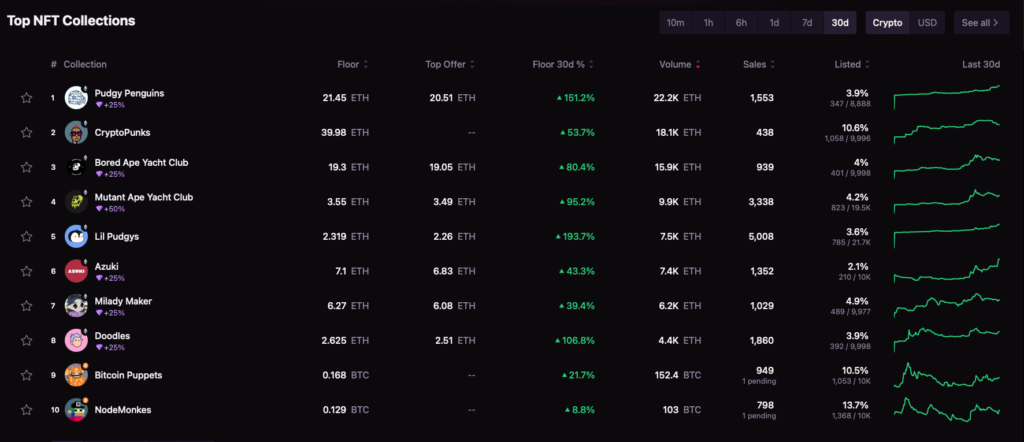Toggle the Azuki favorite star
Viewport: 1024px width, 442px height.
click(26, 271)
